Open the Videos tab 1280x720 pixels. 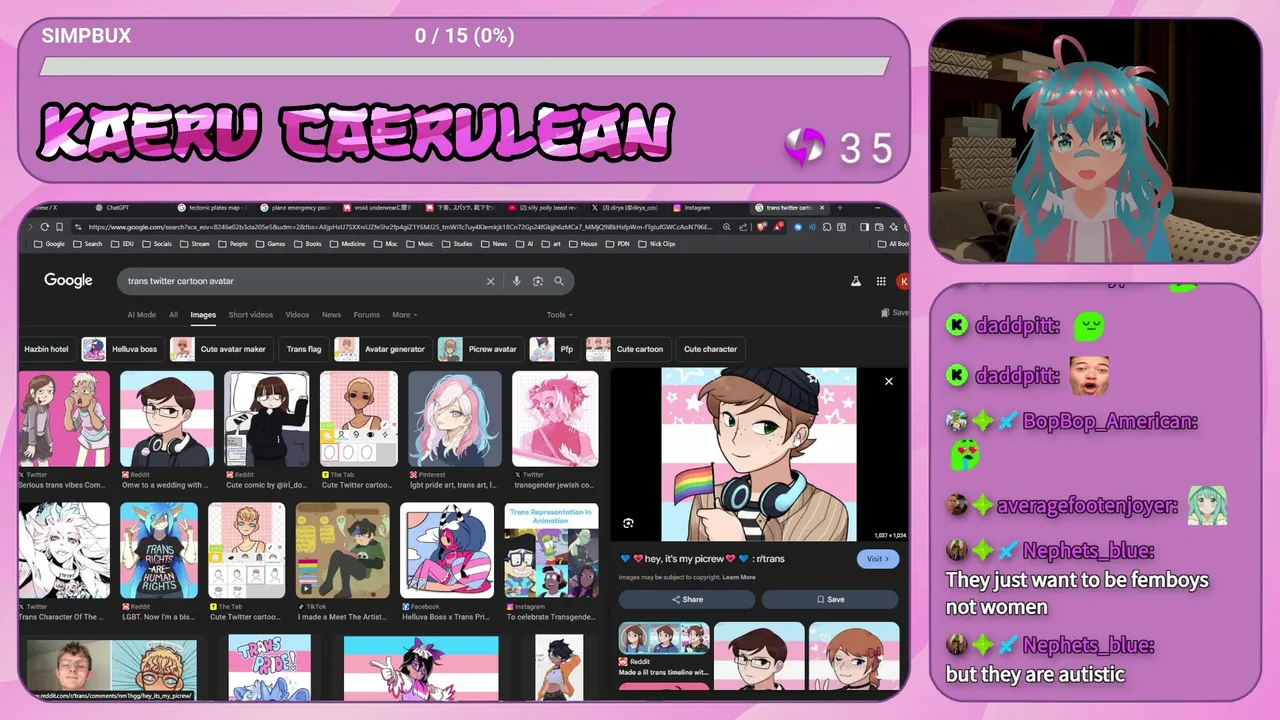click(x=297, y=315)
